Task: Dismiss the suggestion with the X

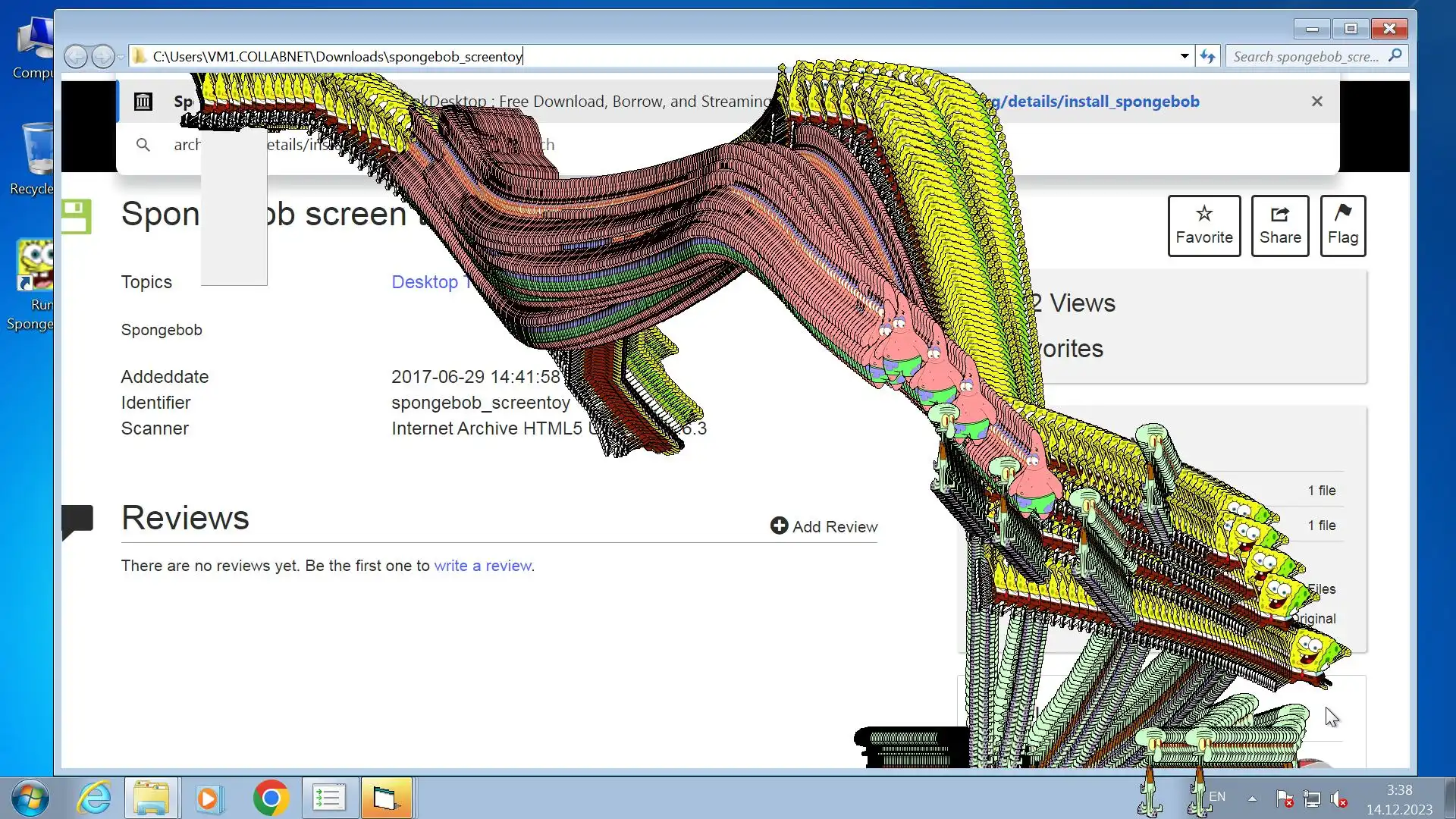Action: 1317,102
